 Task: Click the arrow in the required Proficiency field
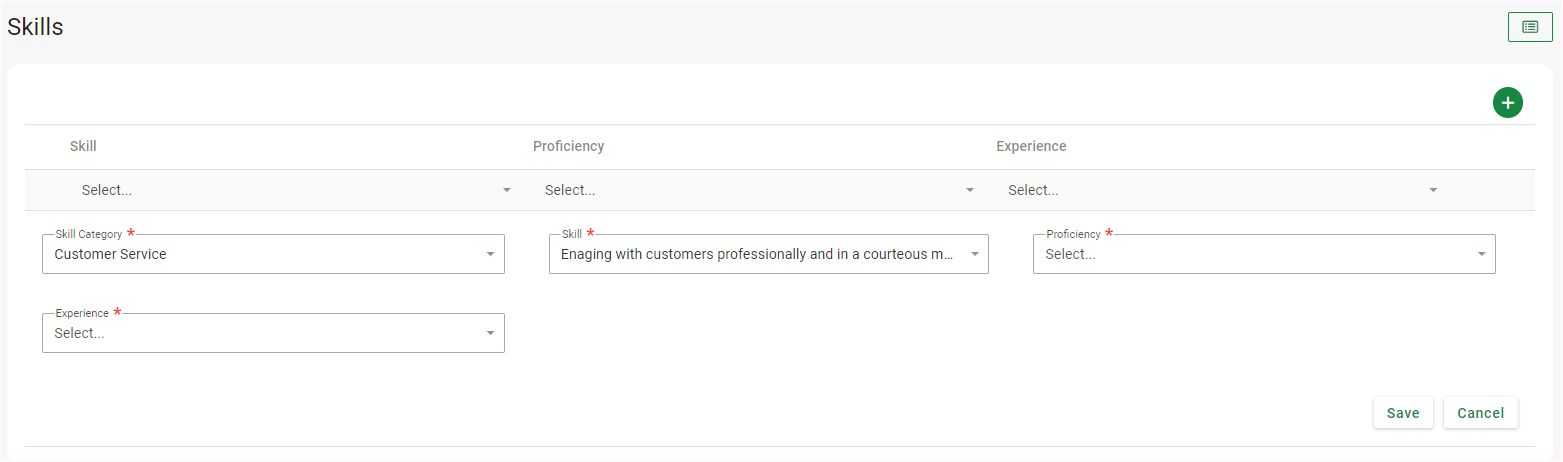pyautogui.click(x=1481, y=254)
